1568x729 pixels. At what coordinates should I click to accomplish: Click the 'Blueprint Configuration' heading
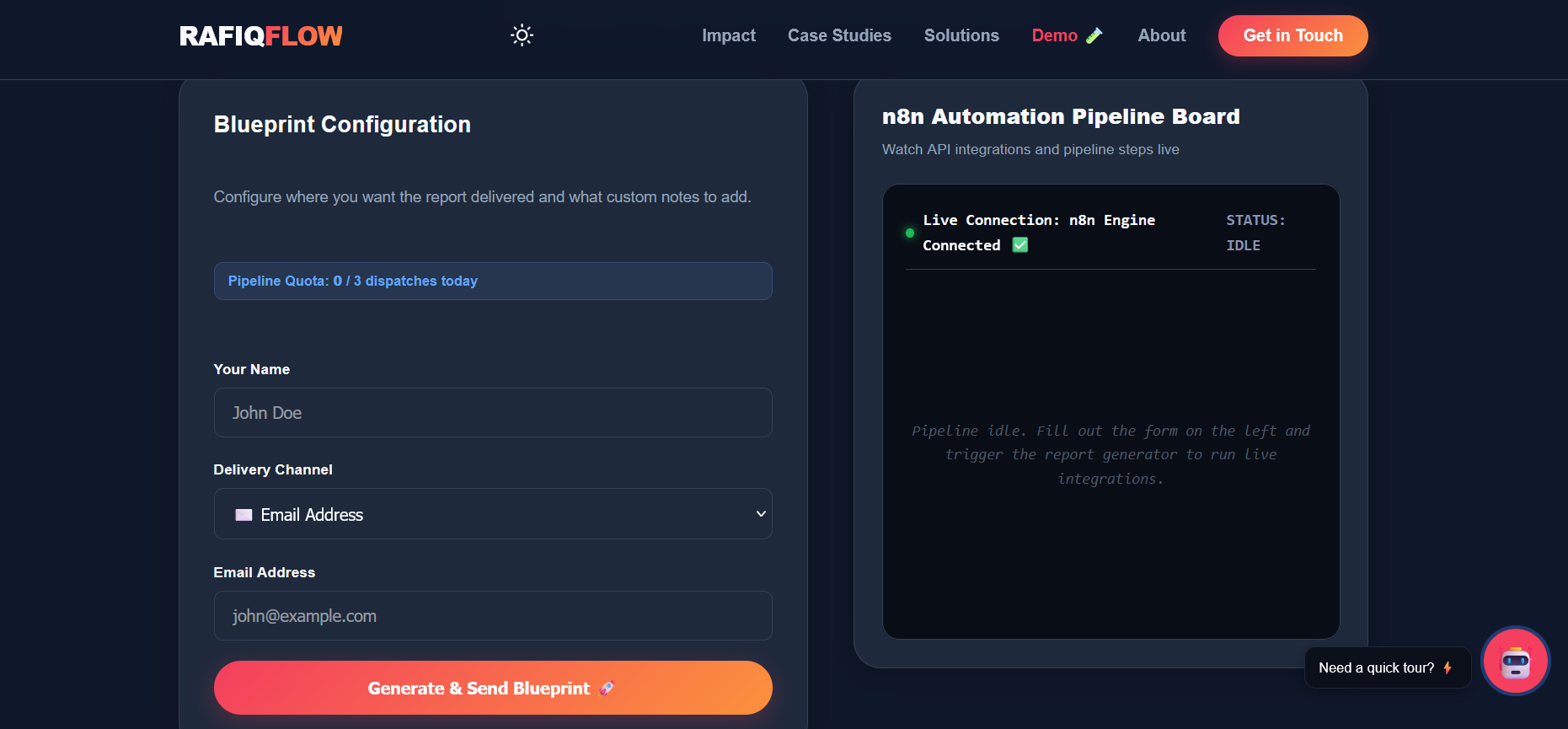pos(342,125)
